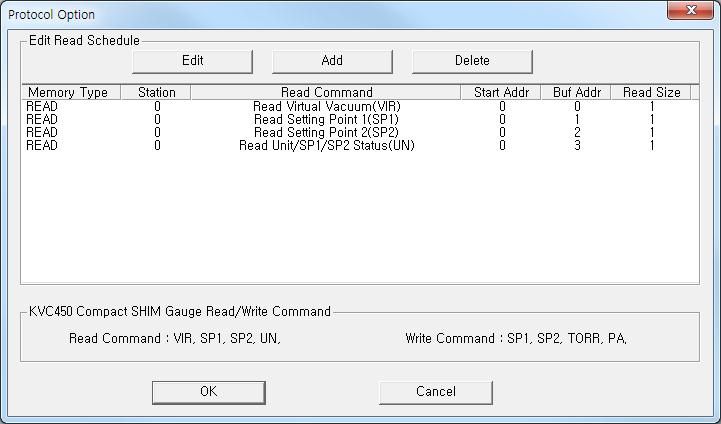Cancel the Protocol Option dialog
This screenshot has height=424, width=721.
pyautogui.click(x=435, y=392)
